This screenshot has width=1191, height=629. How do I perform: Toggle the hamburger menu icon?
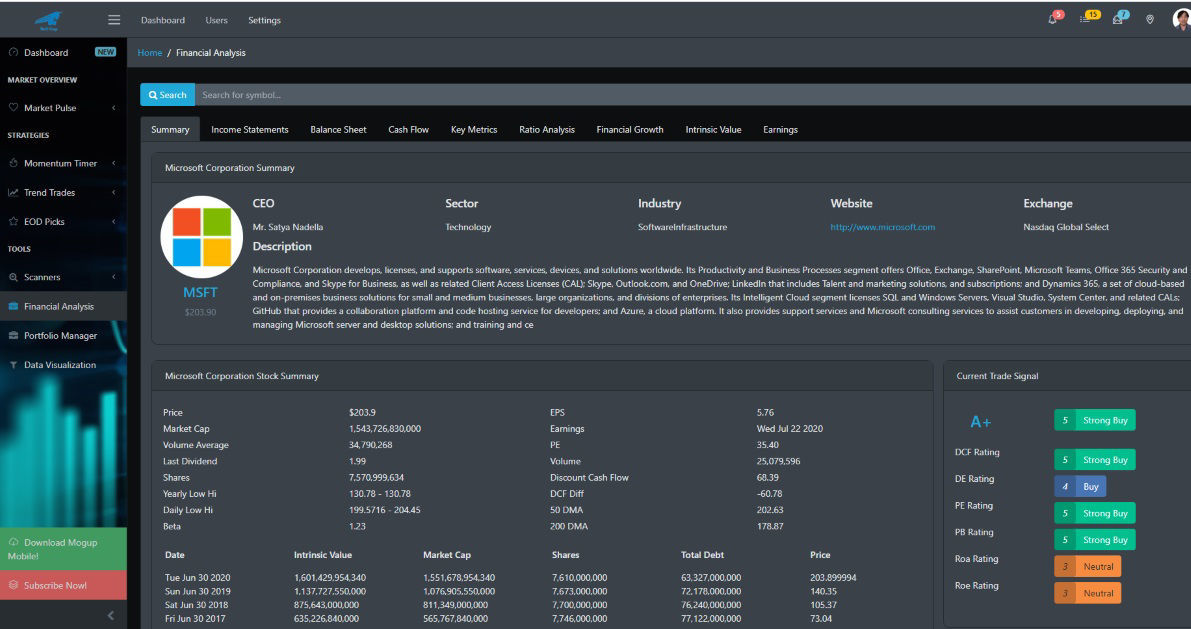114,20
